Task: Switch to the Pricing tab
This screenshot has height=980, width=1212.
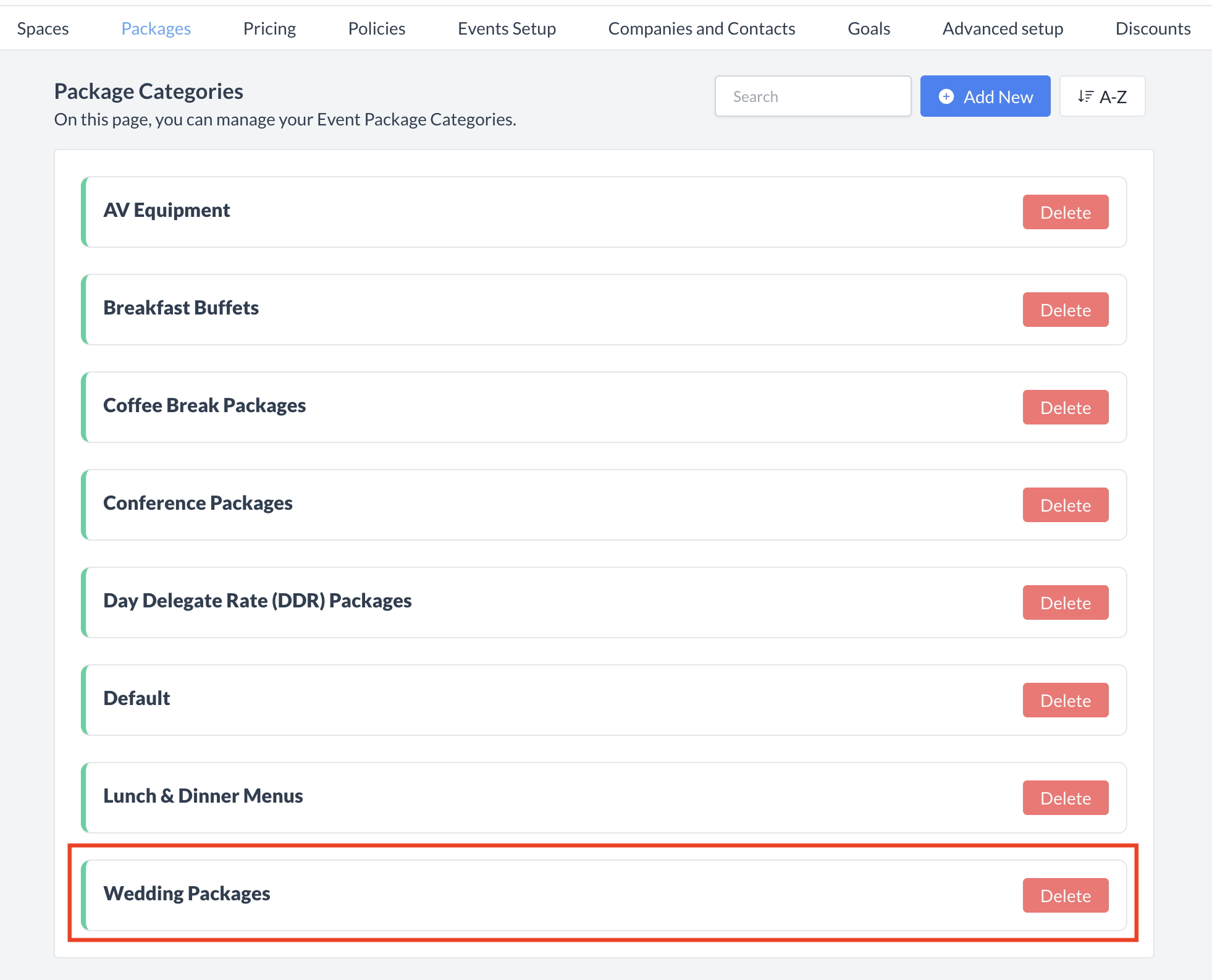Action: [x=269, y=28]
